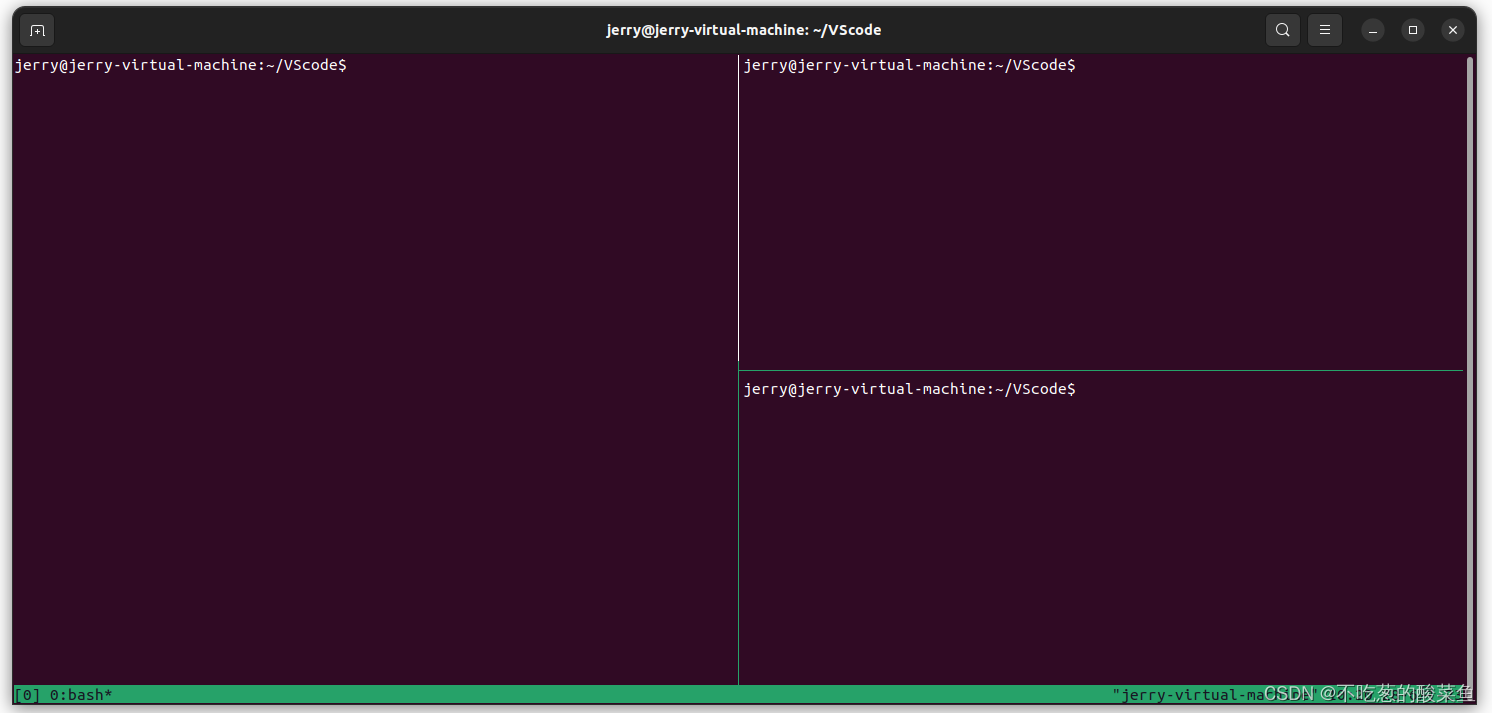The height and width of the screenshot is (713, 1492).
Task: Click the new tab plus icon again
Action: (x=37, y=29)
